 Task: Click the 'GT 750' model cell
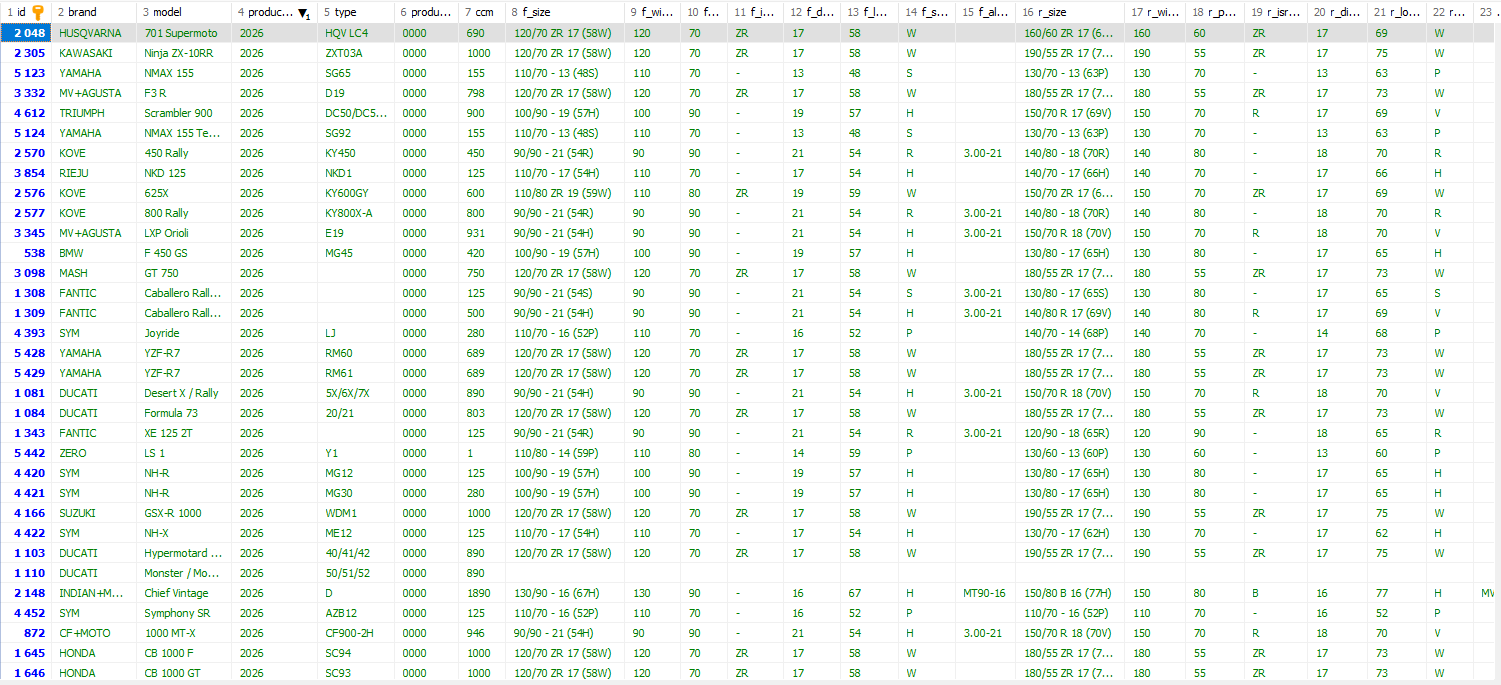click(x=184, y=273)
